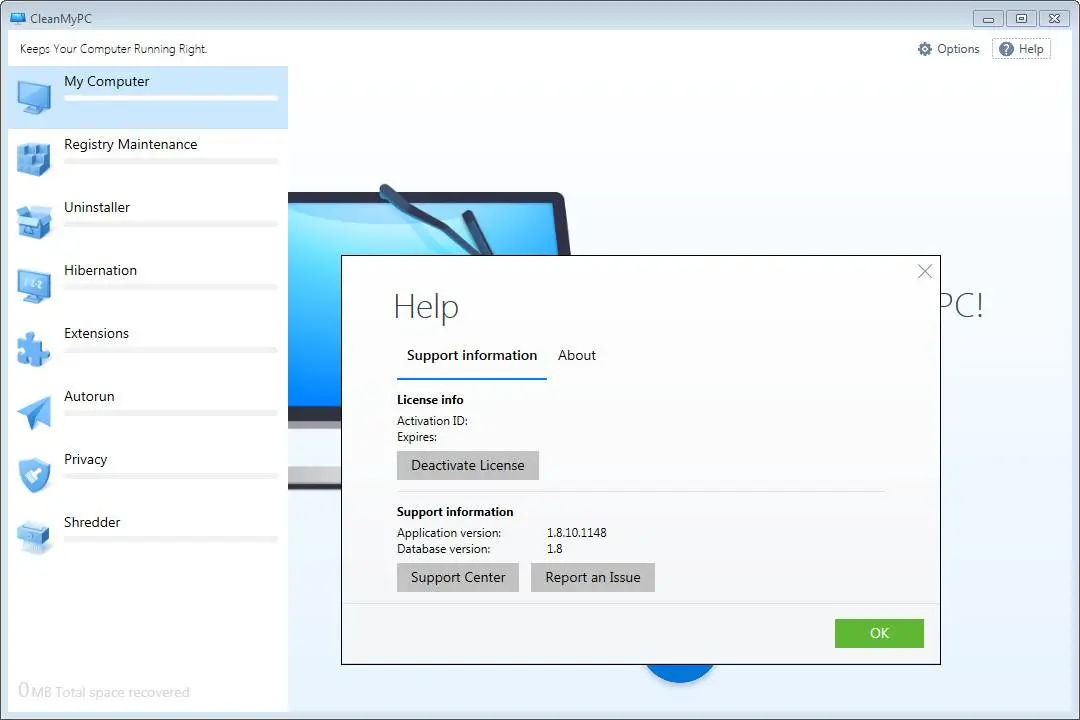Open the Privacy section
The height and width of the screenshot is (720, 1080).
[148, 475]
